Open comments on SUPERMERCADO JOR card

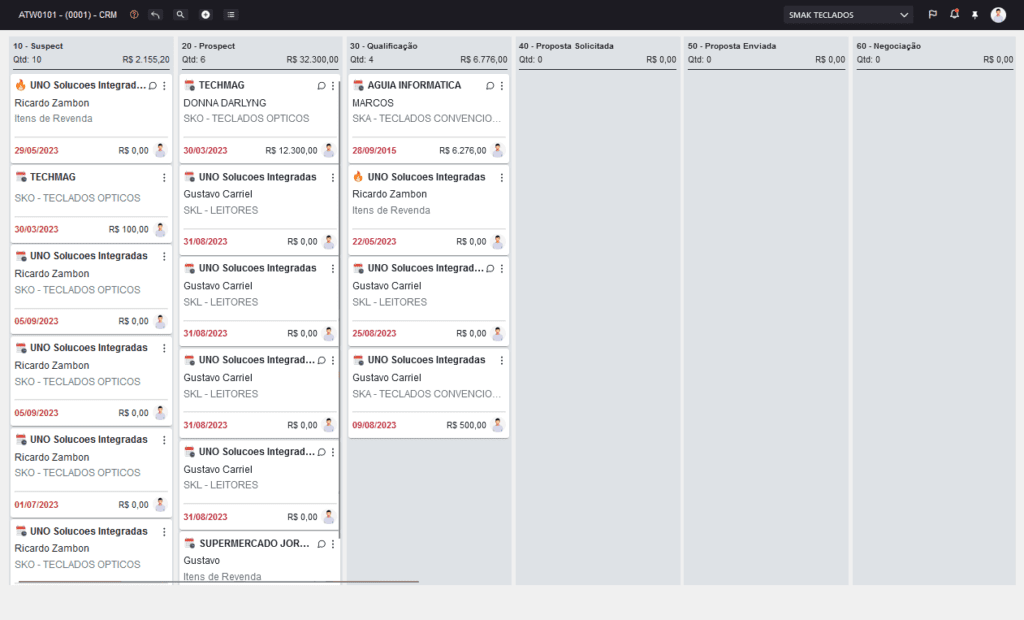point(321,544)
